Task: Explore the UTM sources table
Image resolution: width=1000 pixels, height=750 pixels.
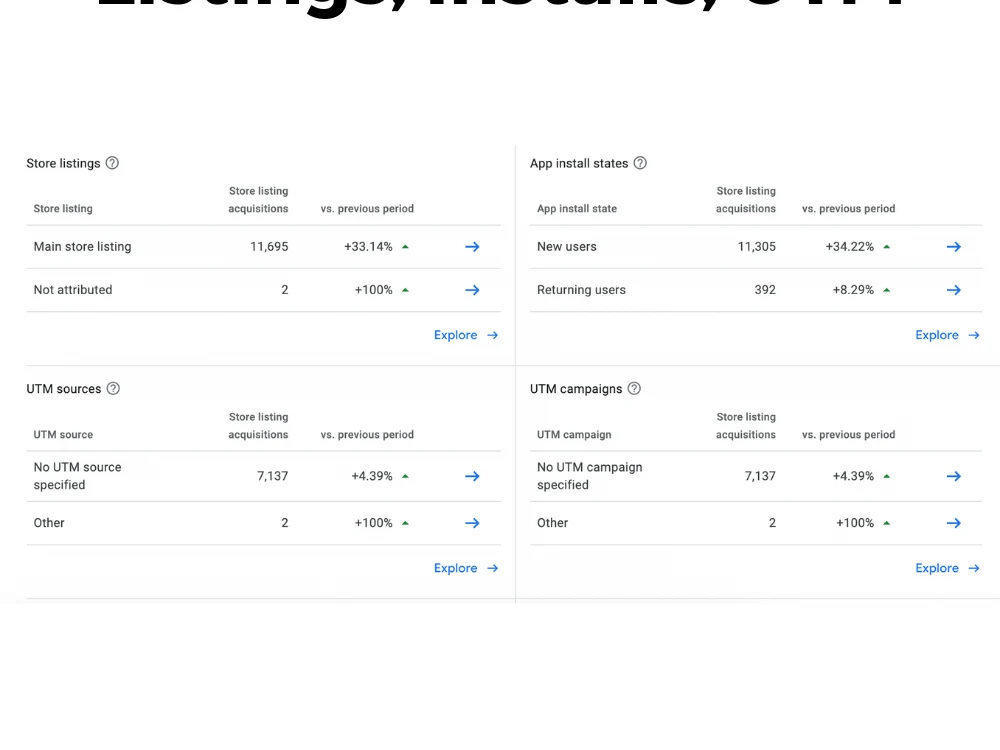Action: point(466,568)
